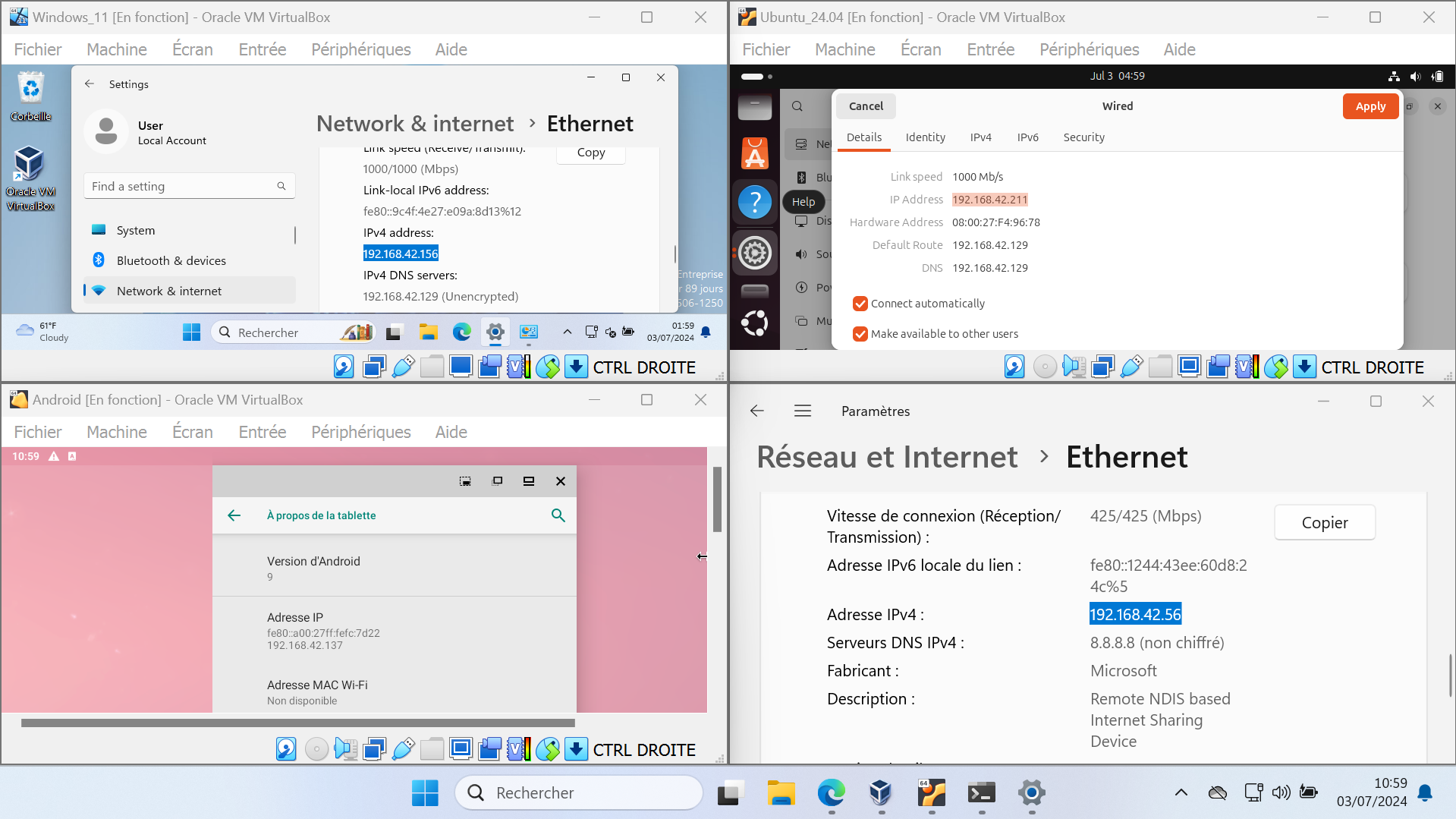Screen dimensions: 1456x819
Task: Click Copier button in Paramètres Ethernet page
Action: click(1325, 523)
